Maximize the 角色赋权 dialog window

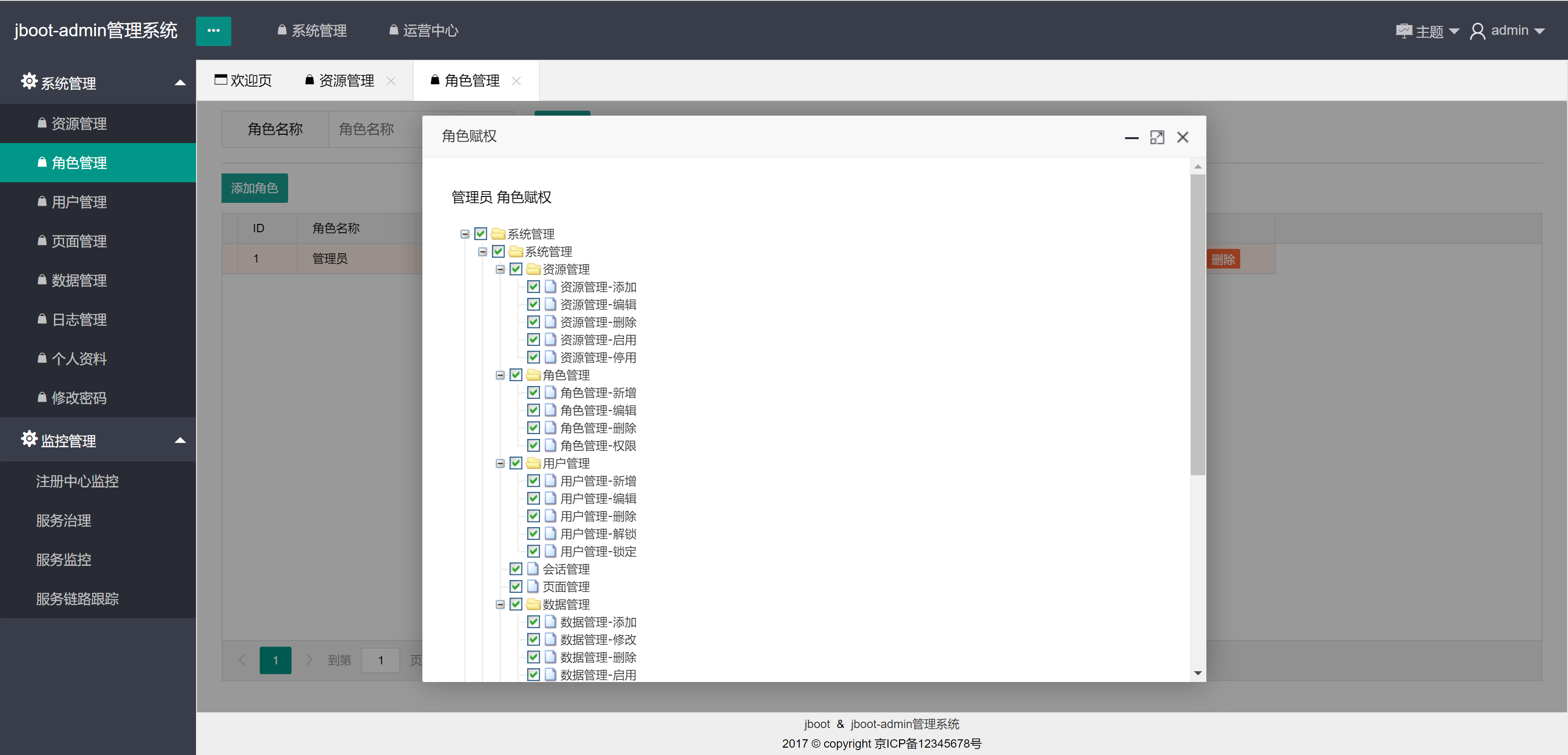coord(1156,138)
